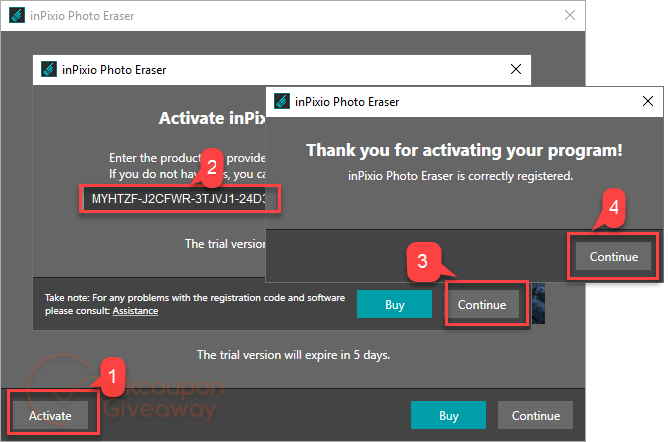This screenshot has height=442, width=668.
Task: Click the app icon in thank-you dialog title bar
Action: point(282,101)
